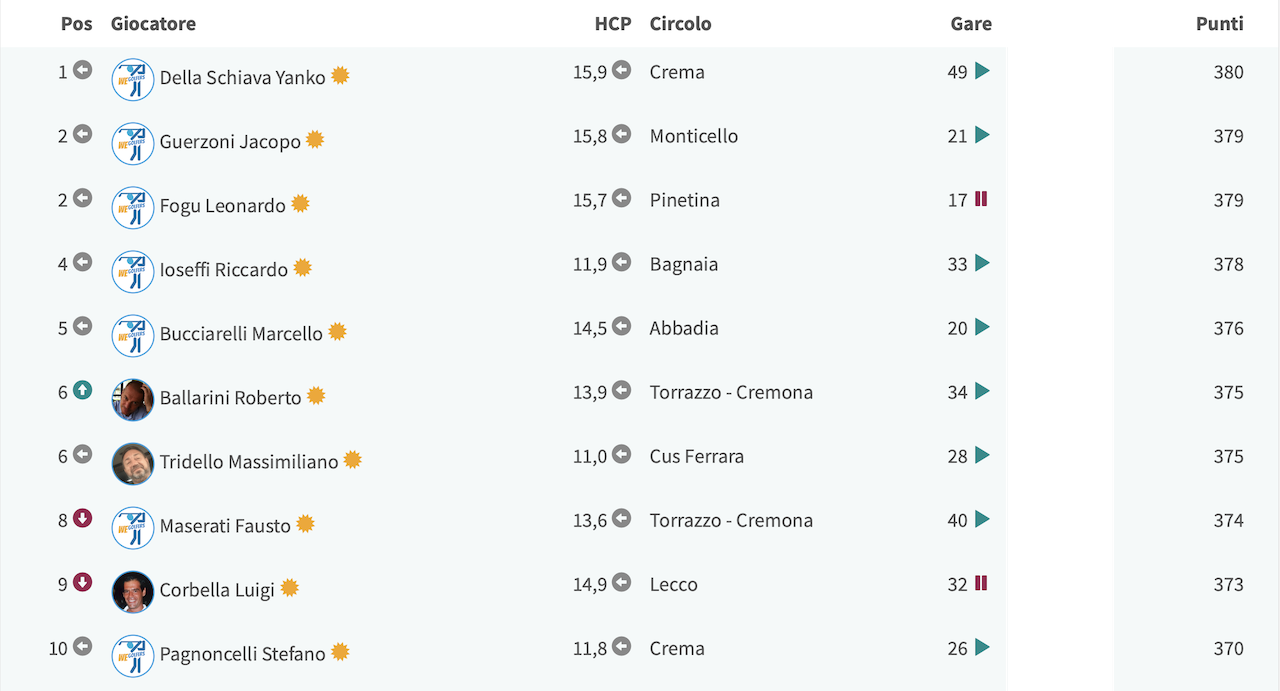
Task: Expand Pagnoncelli Stefano's 26 gare arrow
Action: (982, 647)
